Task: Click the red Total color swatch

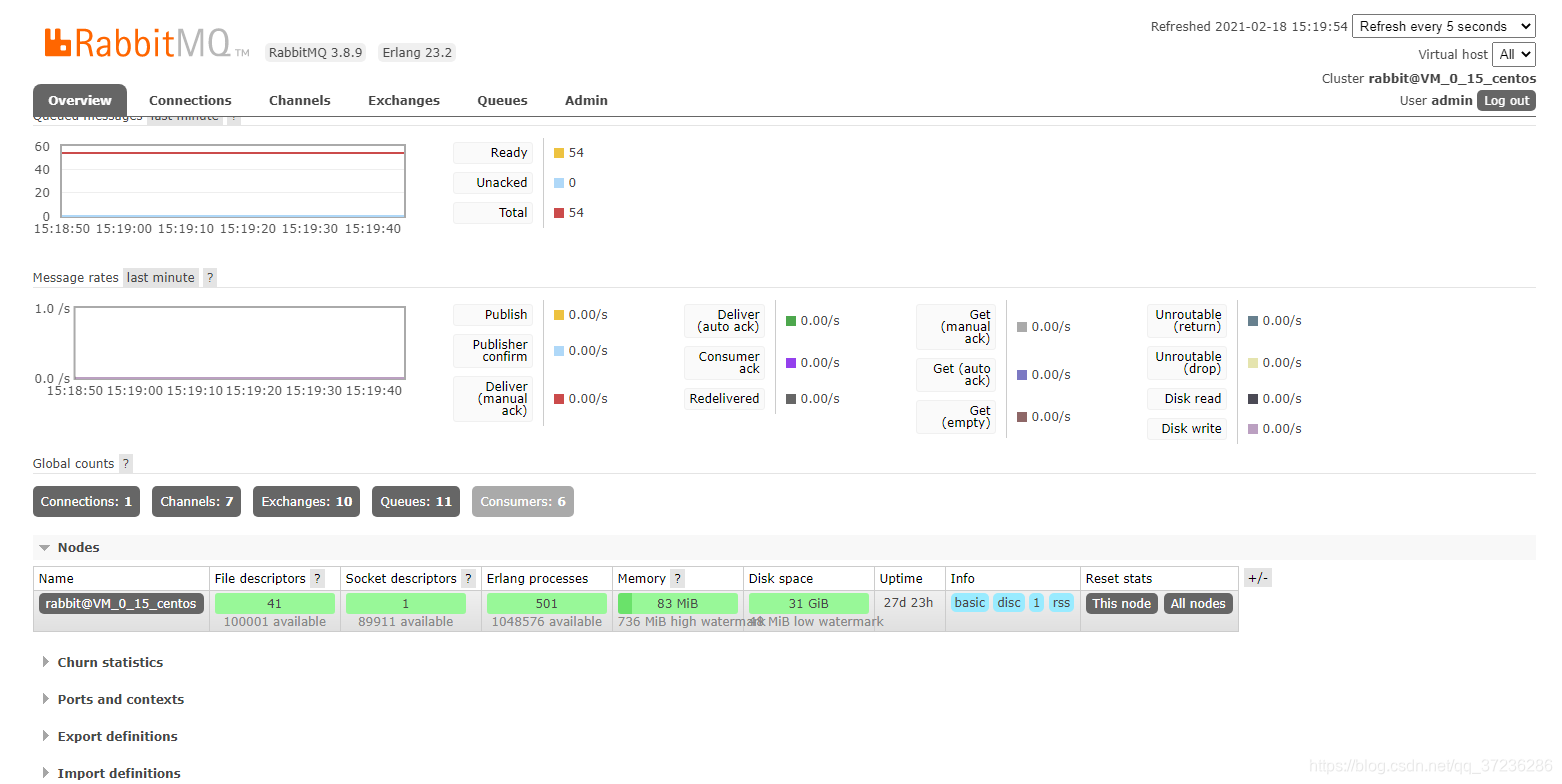Action: click(x=559, y=213)
